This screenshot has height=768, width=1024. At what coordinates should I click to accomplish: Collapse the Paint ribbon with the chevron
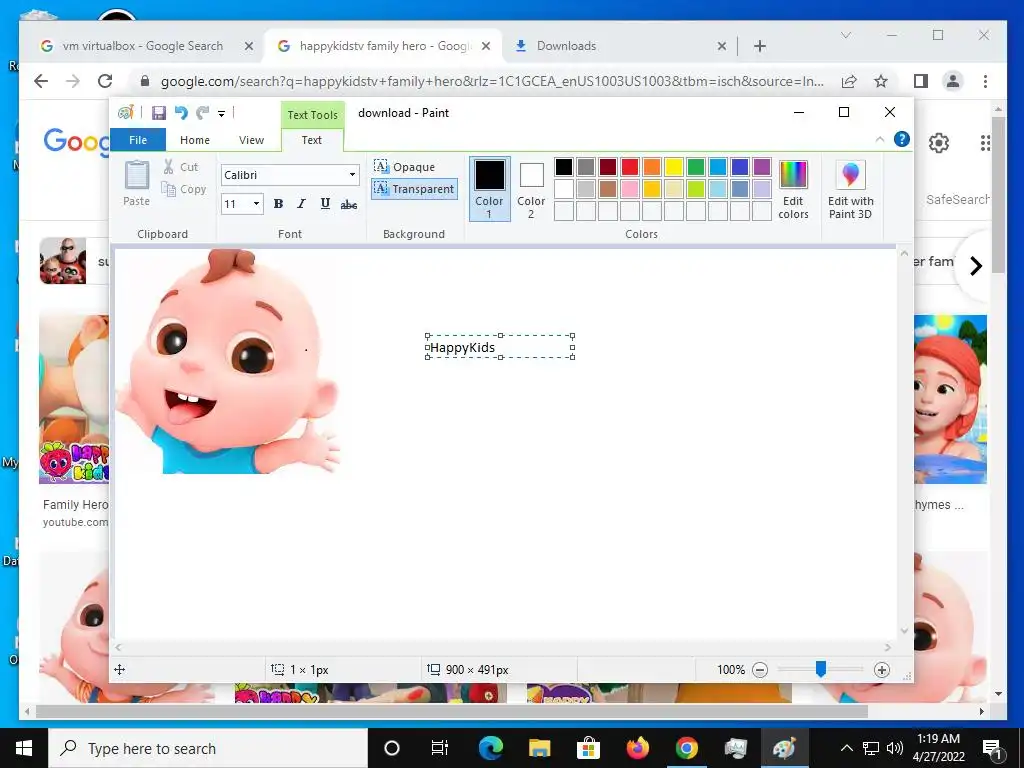pos(880,139)
